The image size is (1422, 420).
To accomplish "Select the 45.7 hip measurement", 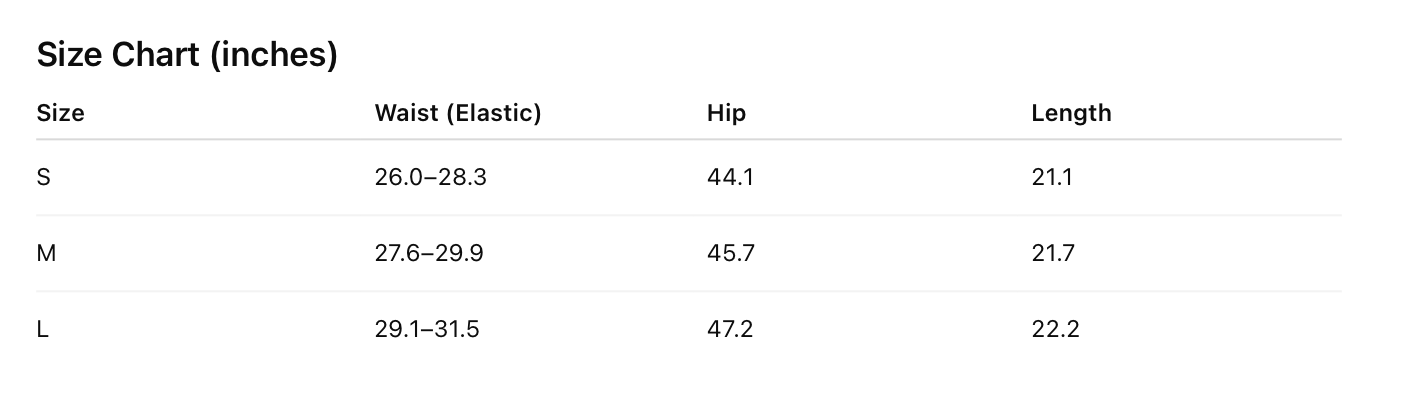I will coord(730,253).
